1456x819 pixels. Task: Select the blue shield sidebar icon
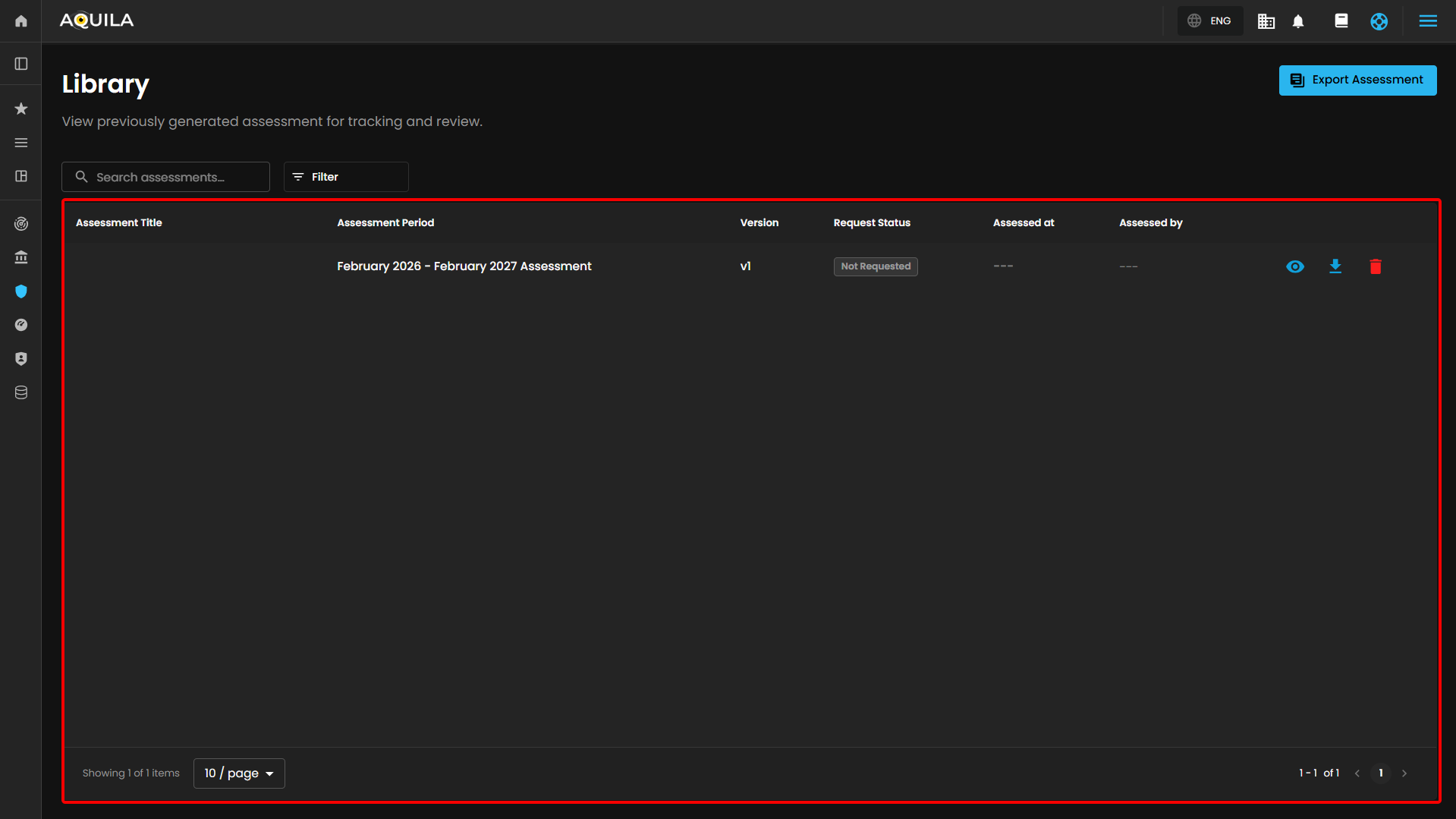click(21, 291)
